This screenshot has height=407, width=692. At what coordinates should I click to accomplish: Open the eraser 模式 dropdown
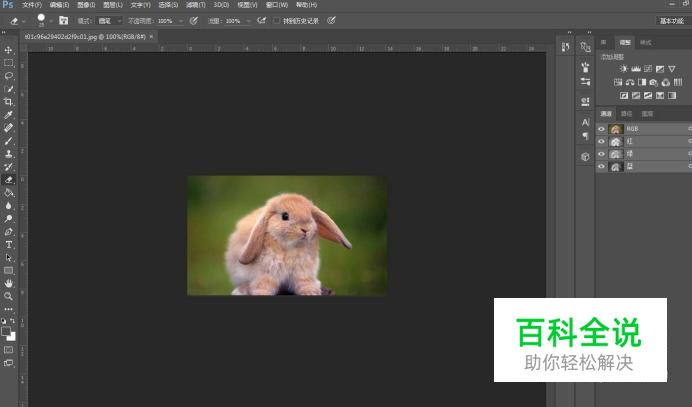108,20
